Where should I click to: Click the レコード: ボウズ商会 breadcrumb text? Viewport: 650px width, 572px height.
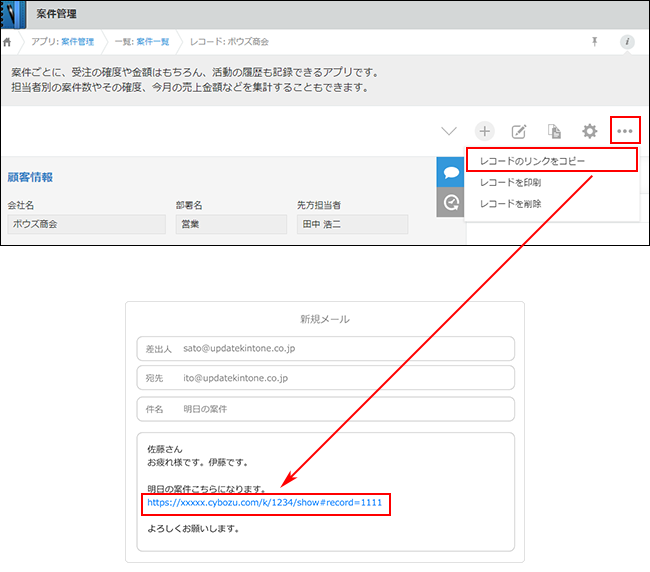coord(229,41)
